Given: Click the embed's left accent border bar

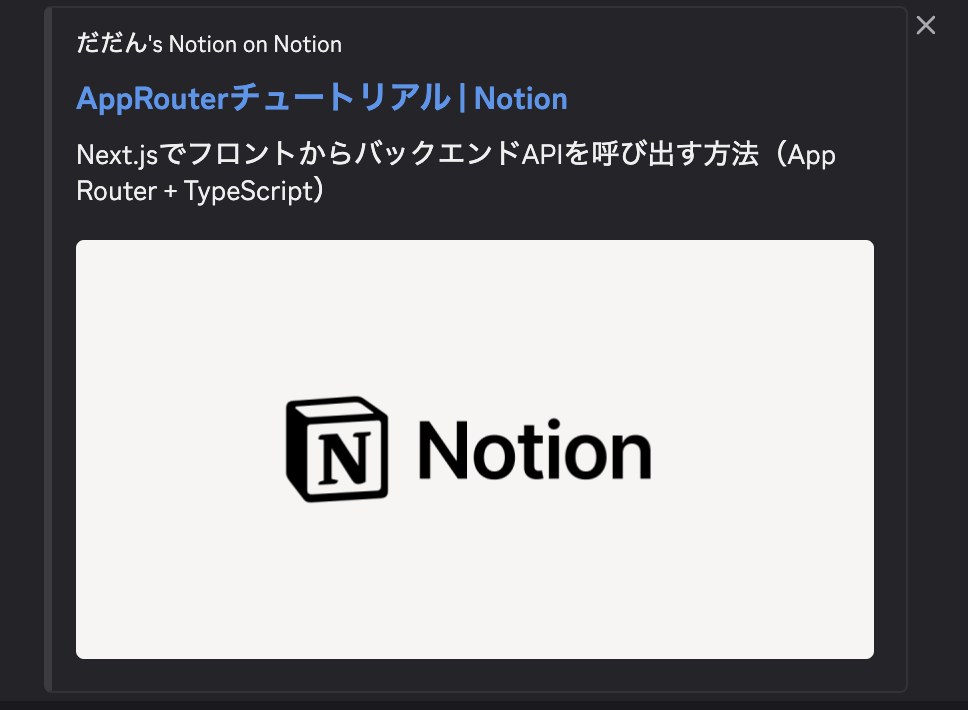Looking at the screenshot, I should click(x=48, y=349).
